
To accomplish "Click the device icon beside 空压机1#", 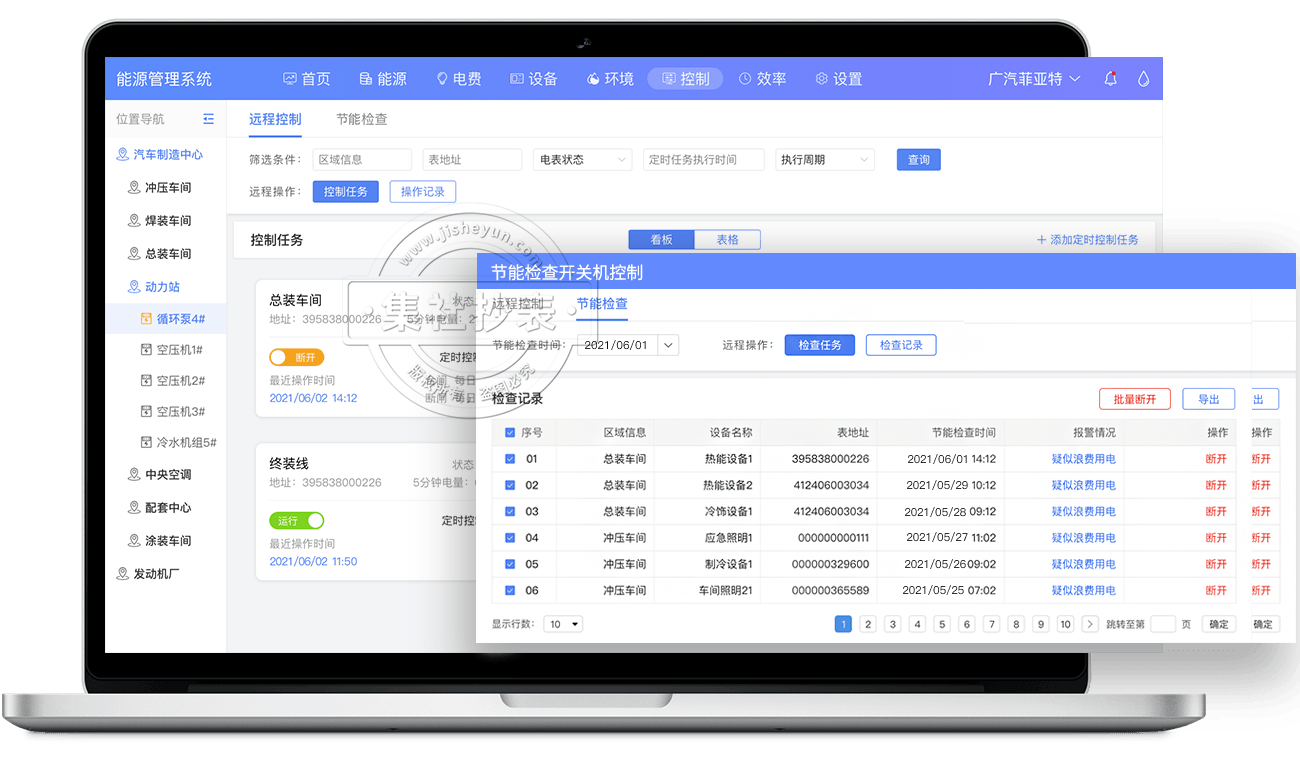I will [146, 350].
